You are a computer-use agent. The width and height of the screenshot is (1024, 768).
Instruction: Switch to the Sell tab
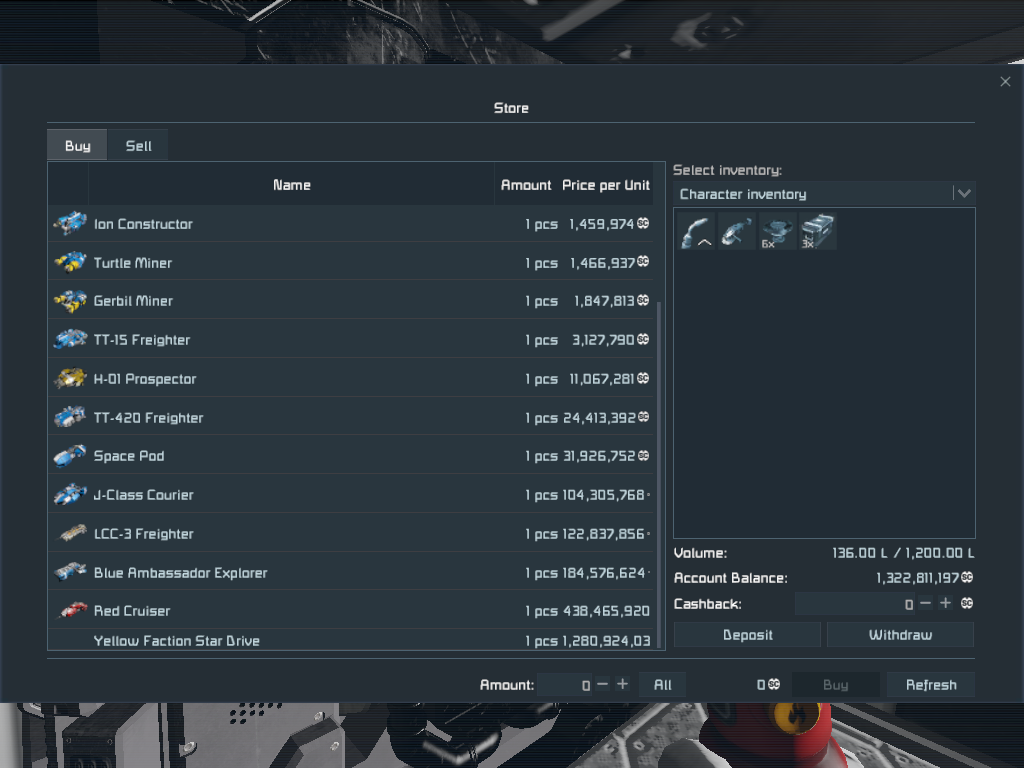coord(139,146)
